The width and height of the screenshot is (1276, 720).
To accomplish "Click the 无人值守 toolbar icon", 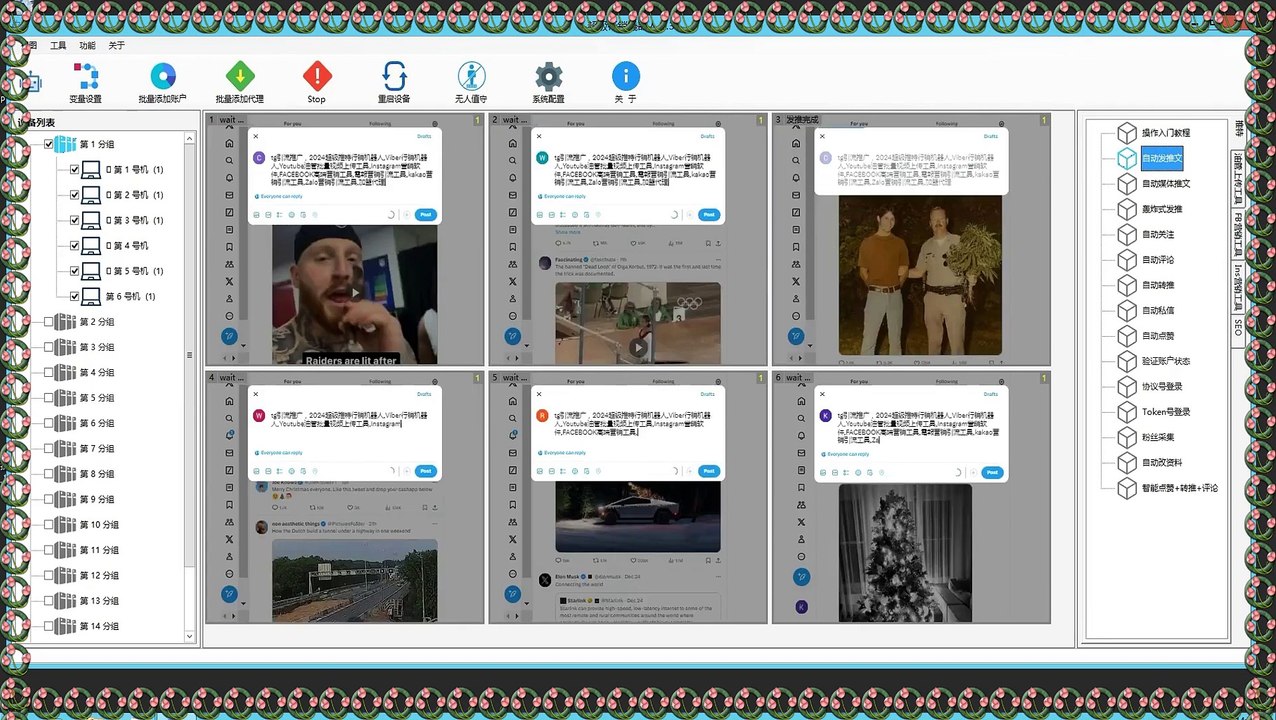I will click(471, 76).
